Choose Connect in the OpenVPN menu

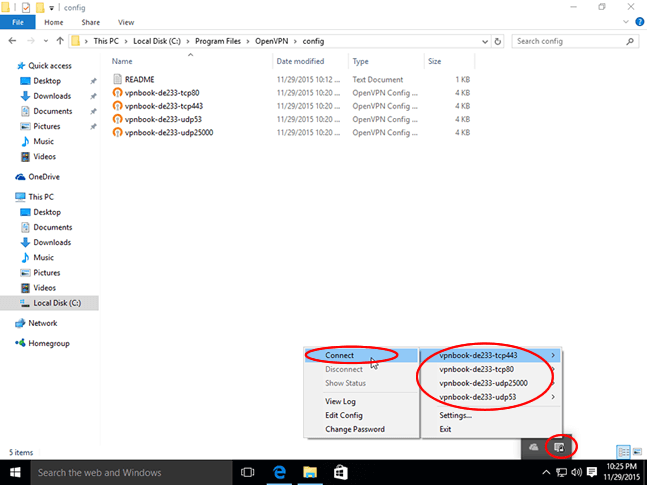[x=361, y=355]
